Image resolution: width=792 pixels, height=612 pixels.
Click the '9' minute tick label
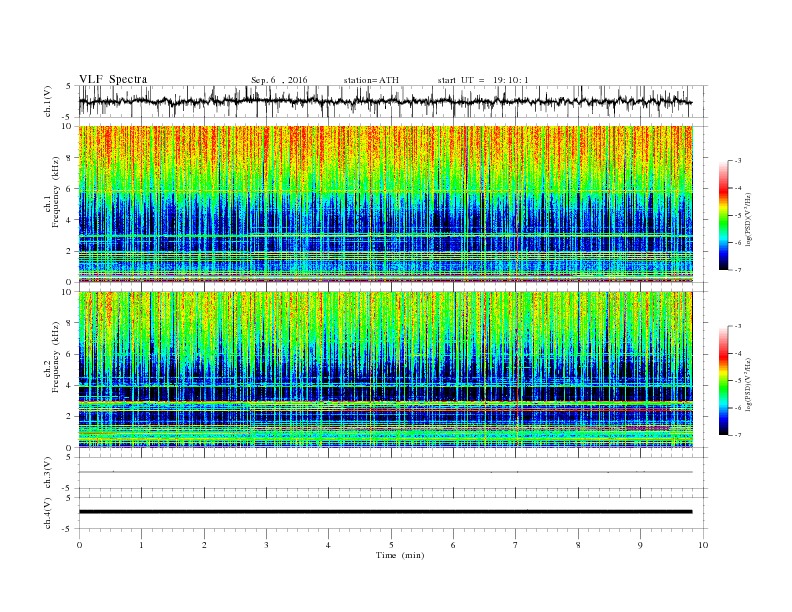coord(640,545)
